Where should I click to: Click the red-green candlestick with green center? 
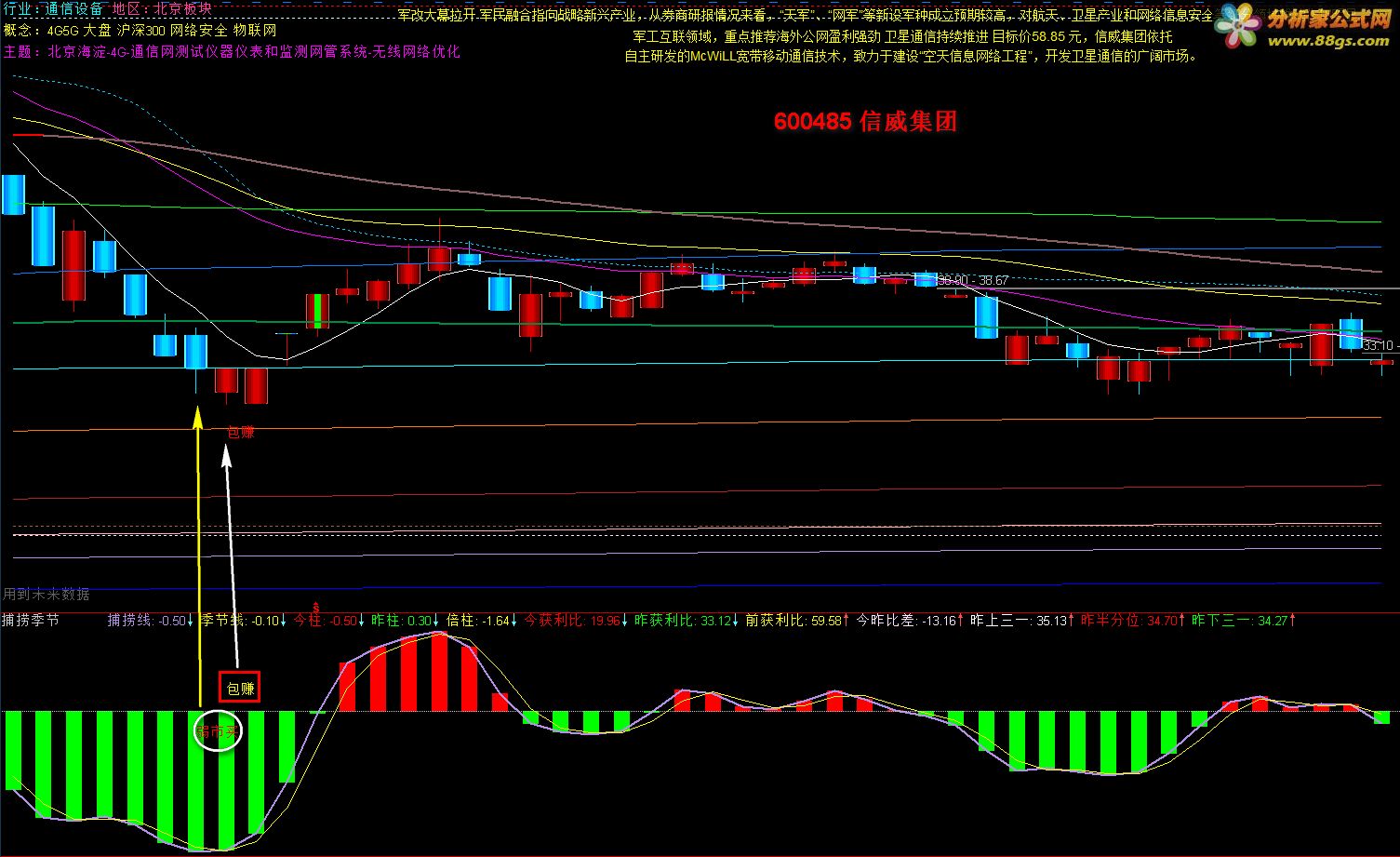317,311
